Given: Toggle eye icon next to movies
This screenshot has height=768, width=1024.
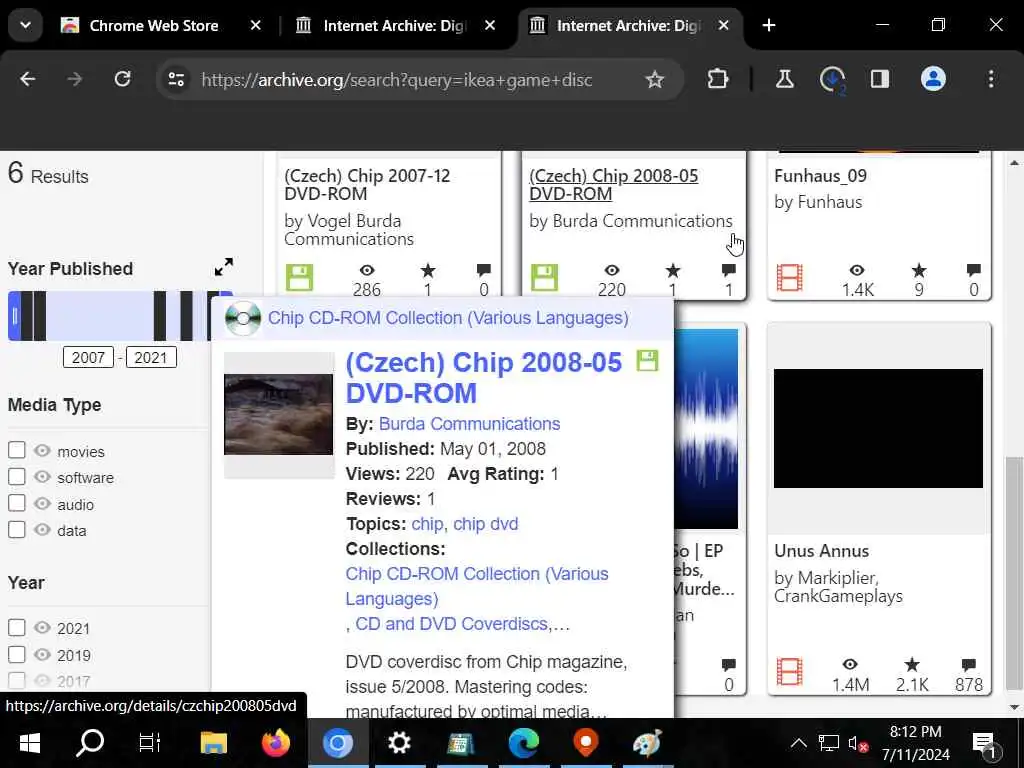Looking at the screenshot, I should (42, 451).
